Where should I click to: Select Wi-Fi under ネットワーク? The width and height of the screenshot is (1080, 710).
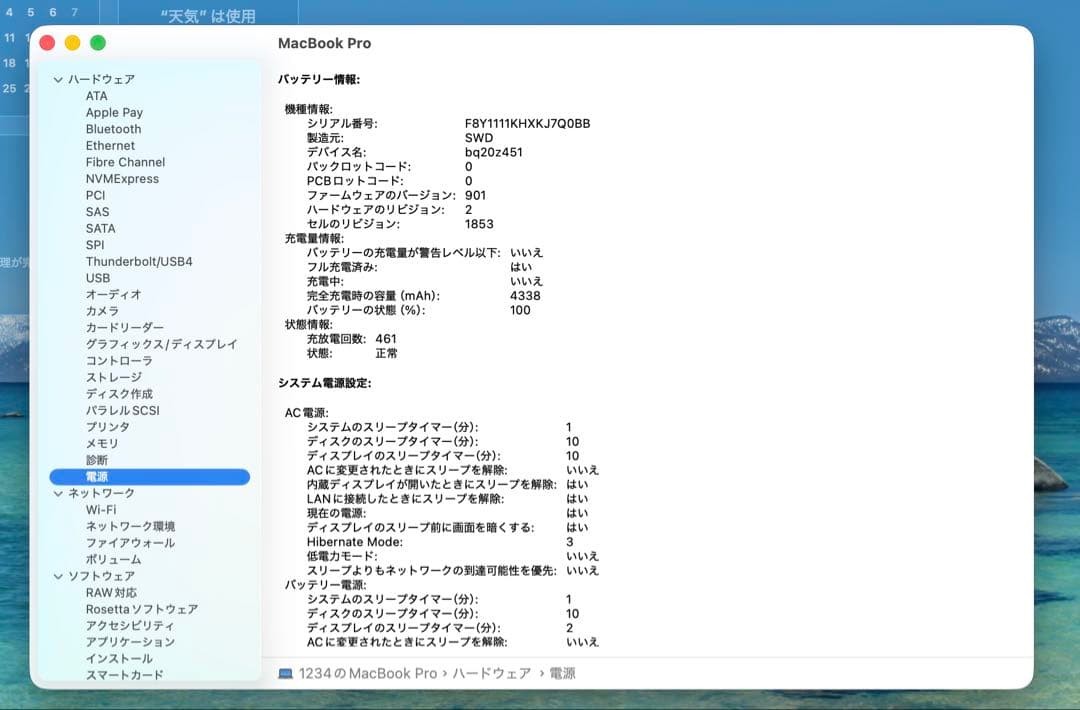click(x=101, y=510)
